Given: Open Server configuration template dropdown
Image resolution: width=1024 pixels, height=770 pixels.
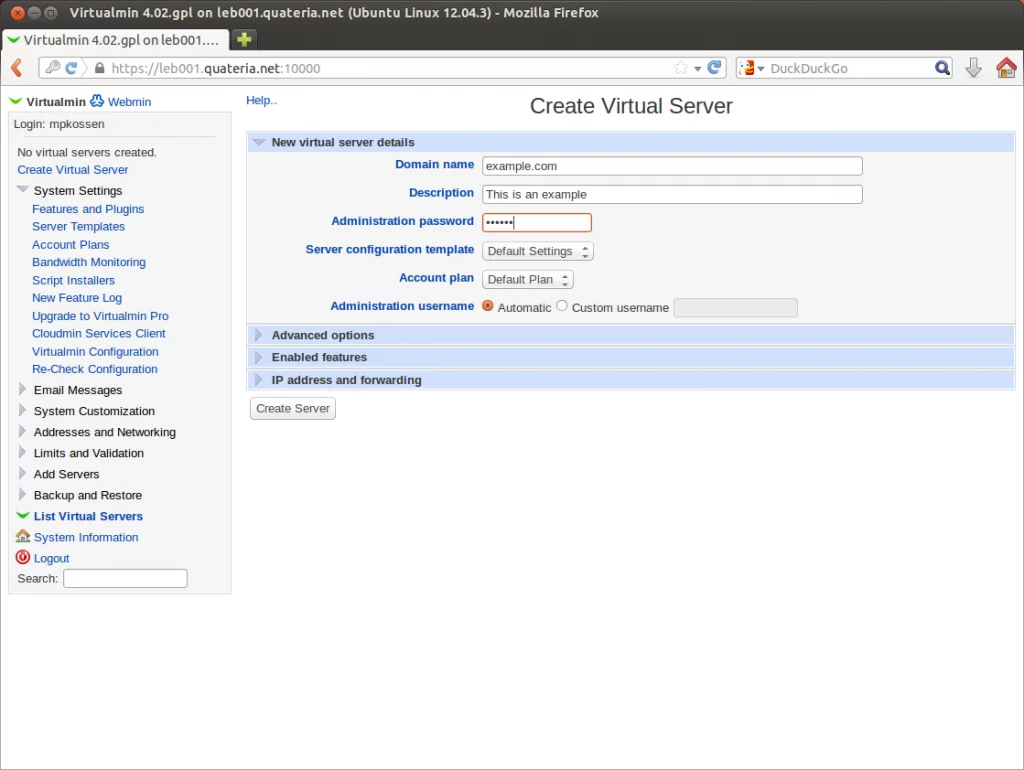Looking at the screenshot, I should [x=537, y=251].
